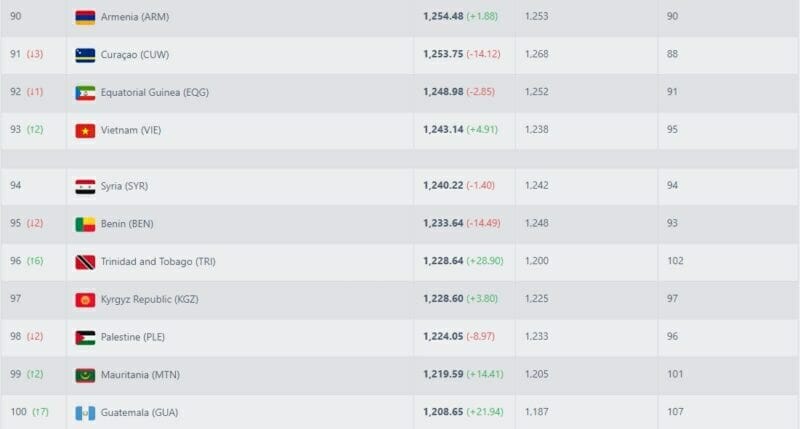
Task: Open the Vietnam (VIE) team link
Action: click(137, 130)
